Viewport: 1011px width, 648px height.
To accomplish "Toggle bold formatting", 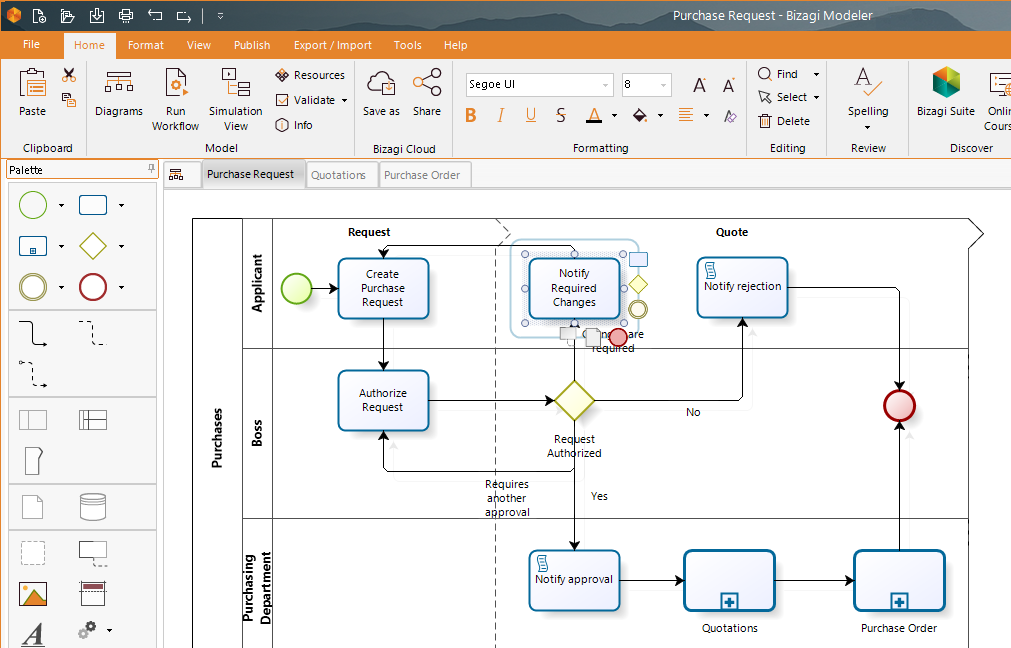I will 471,115.
